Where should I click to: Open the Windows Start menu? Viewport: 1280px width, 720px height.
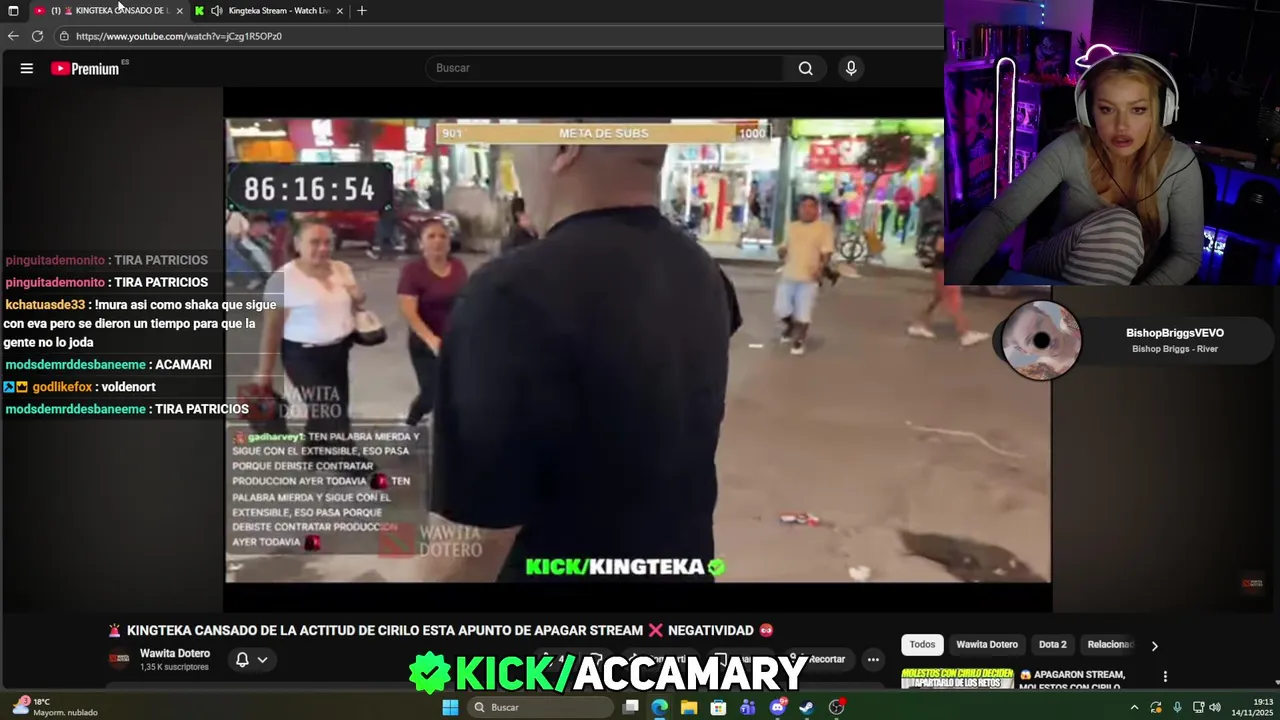450,707
